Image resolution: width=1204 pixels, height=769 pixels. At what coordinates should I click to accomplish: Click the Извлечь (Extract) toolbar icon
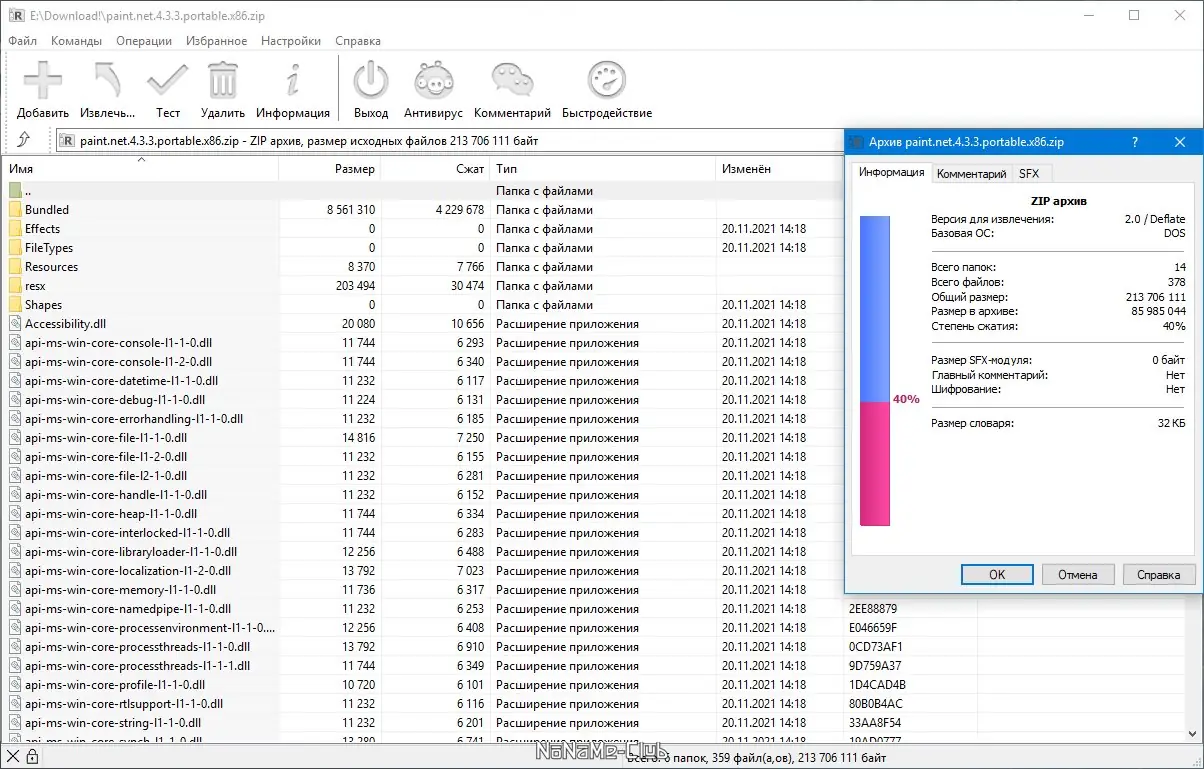pyautogui.click(x=107, y=80)
